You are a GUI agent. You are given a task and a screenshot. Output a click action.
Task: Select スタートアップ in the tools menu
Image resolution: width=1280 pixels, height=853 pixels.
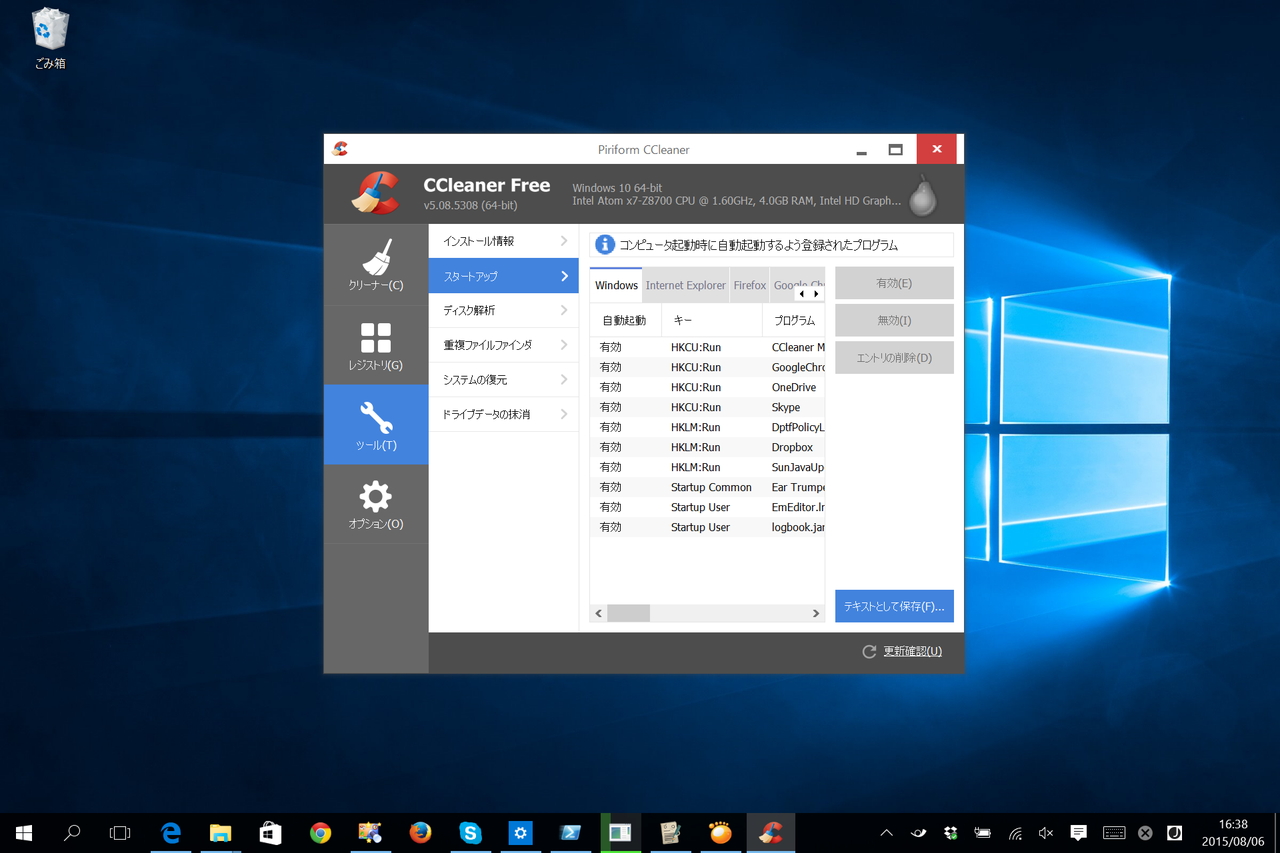(x=504, y=276)
